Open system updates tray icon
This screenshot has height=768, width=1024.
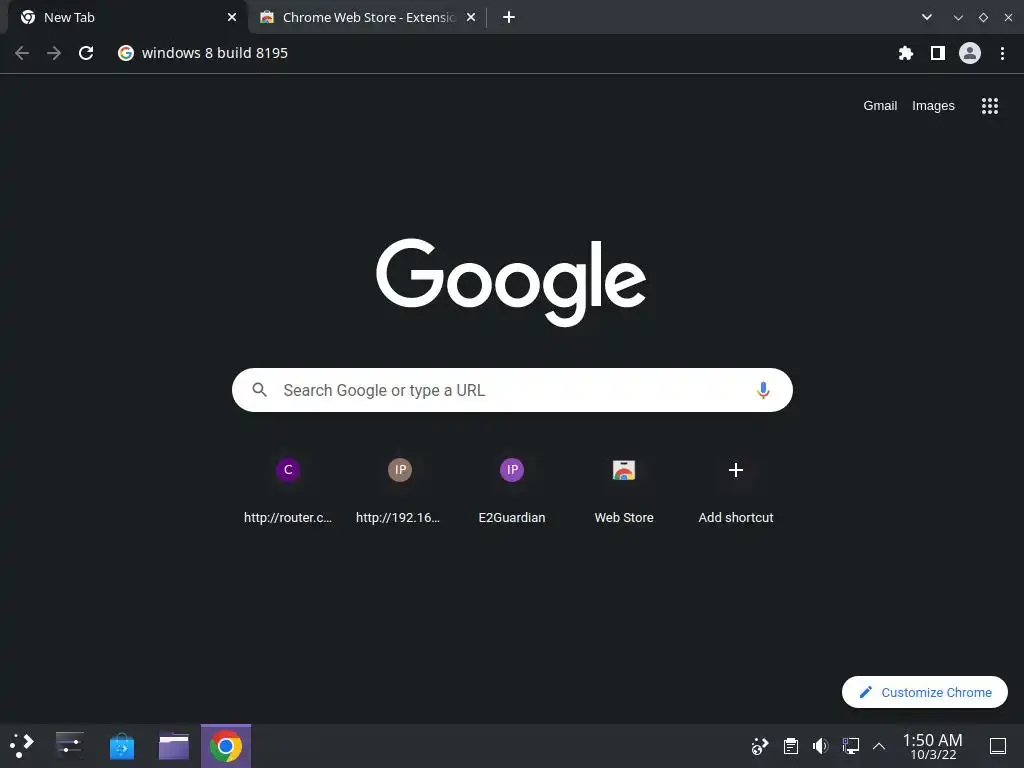coord(760,746)
